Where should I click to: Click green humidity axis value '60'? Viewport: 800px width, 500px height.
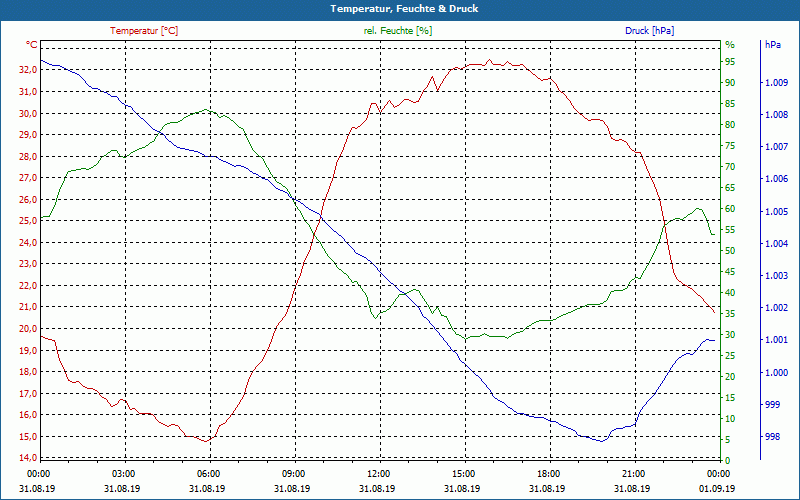[x=730, y=209]
